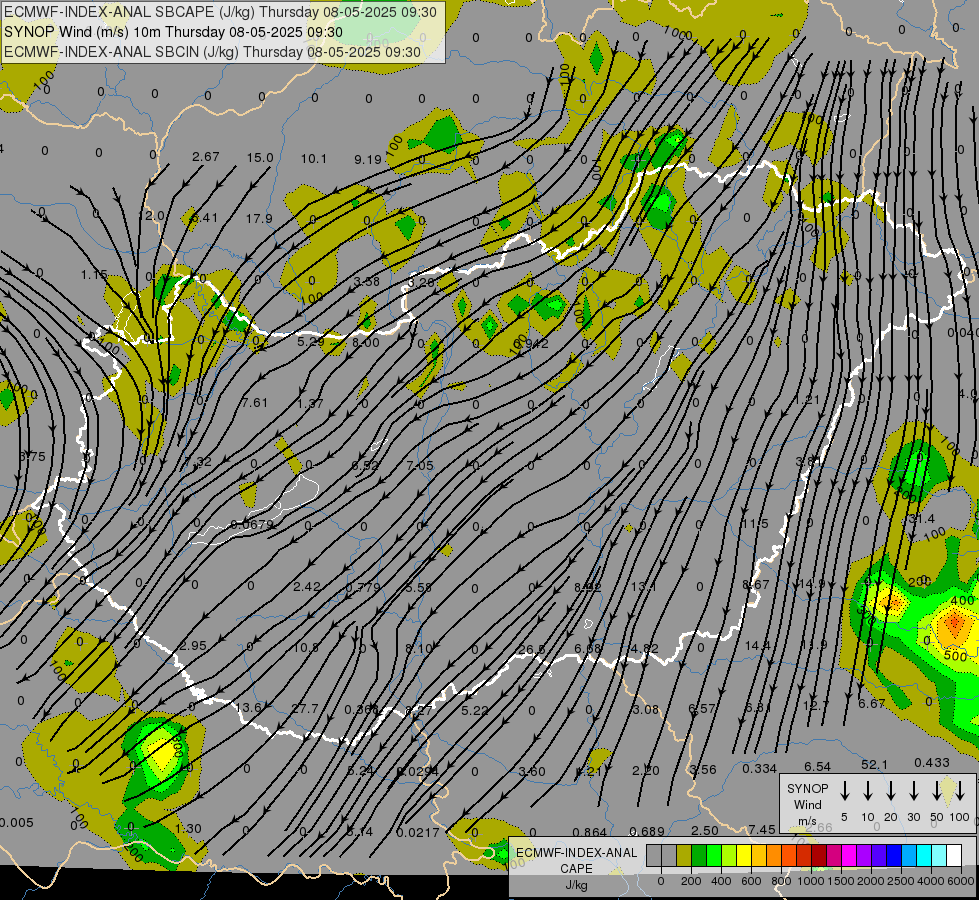
Task: Click the 27.7 value on the map
Action: pyautogui.click(x=305, y=709)
